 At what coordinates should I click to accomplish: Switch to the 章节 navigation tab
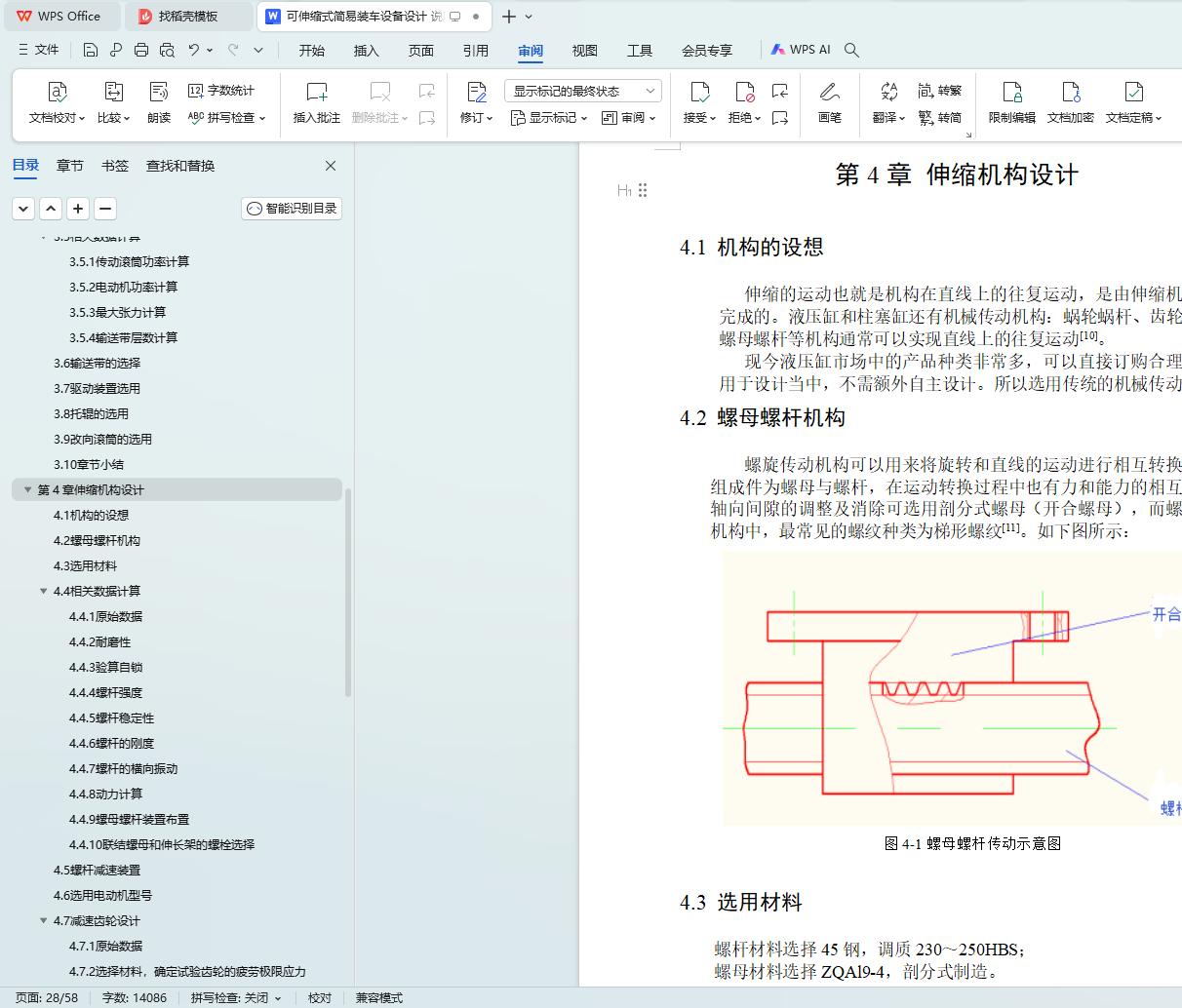70,166
